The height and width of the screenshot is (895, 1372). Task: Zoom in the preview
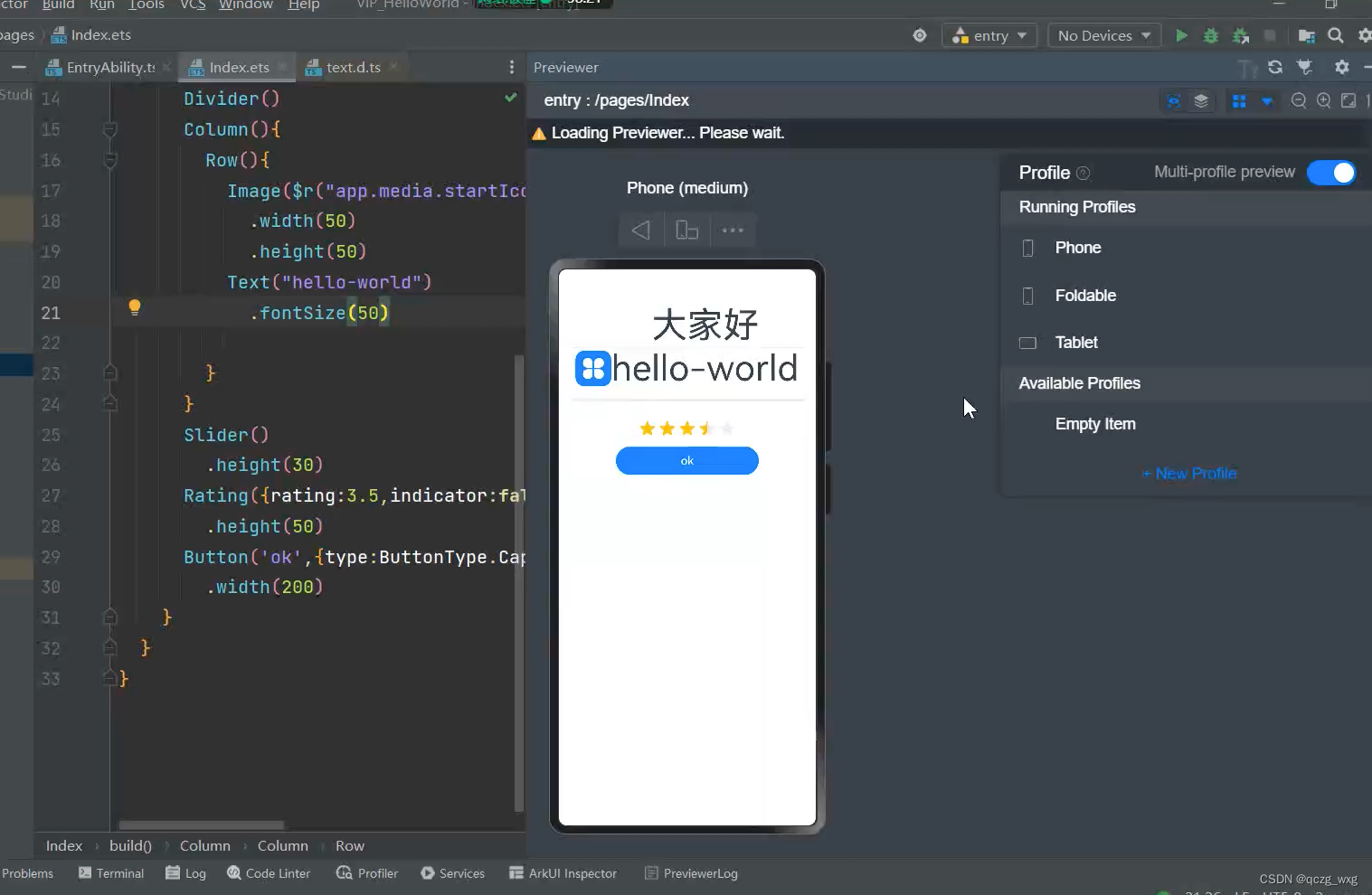(1324, 100)
